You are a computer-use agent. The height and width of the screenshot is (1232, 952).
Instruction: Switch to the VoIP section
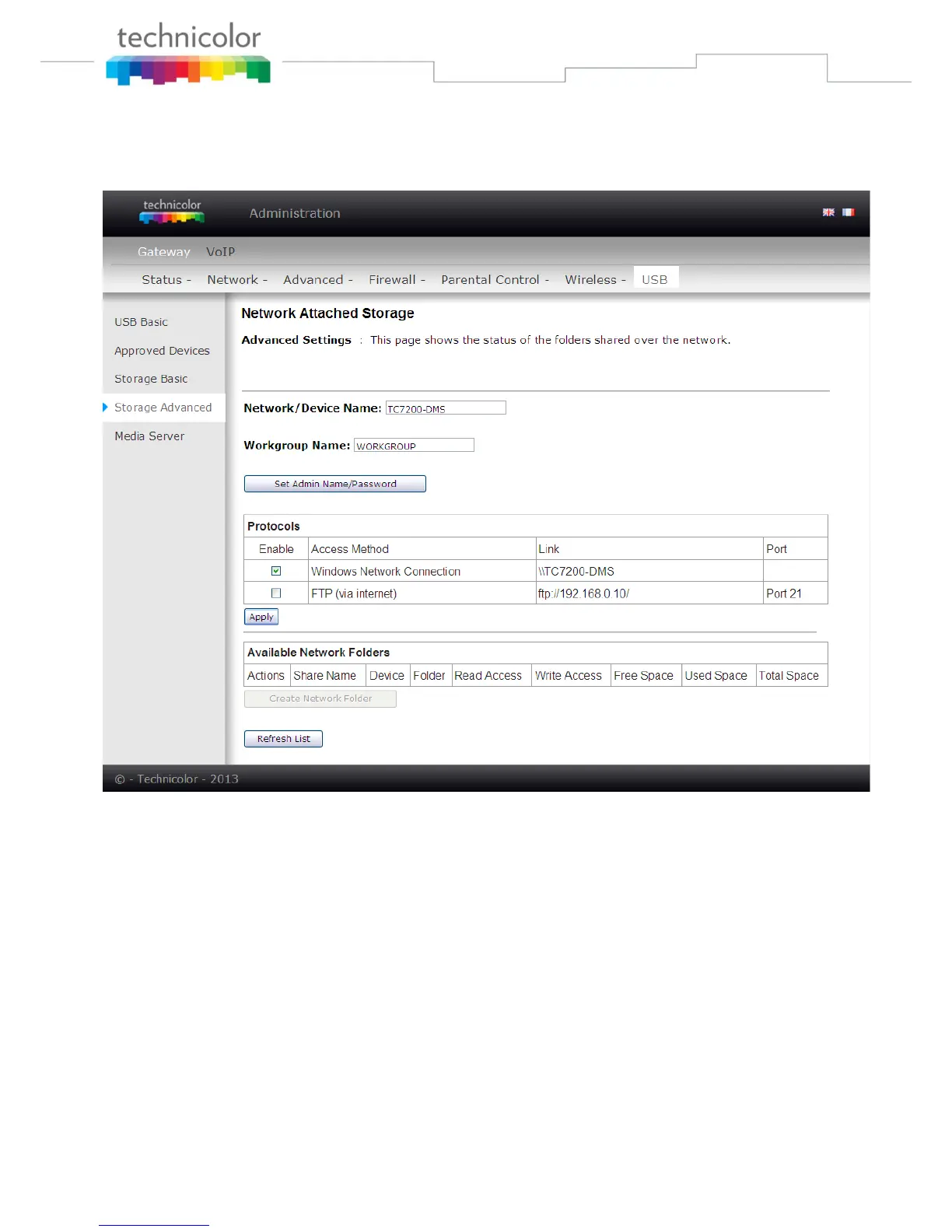[x=220, y=251]
